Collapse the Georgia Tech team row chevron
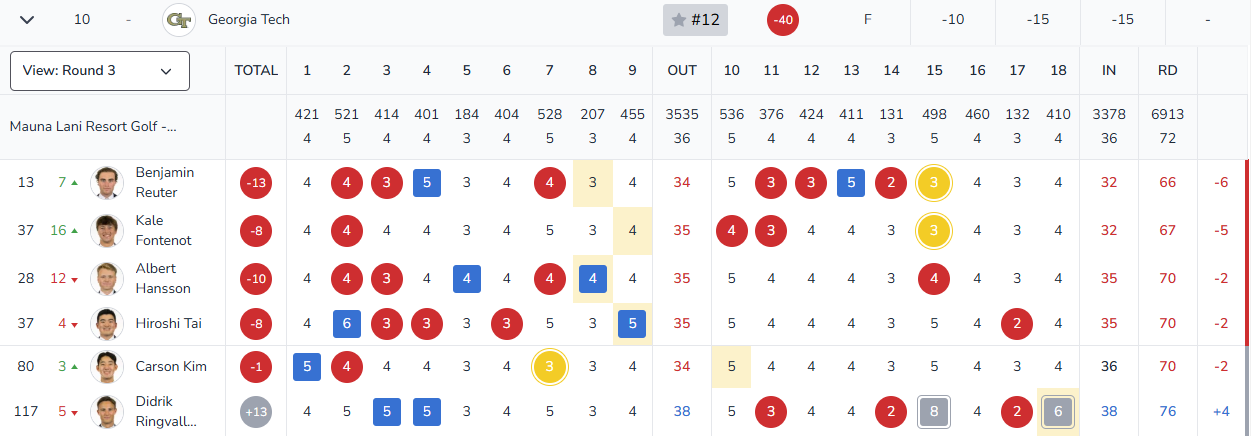Viewport: 1251px width, 436px height. (28, 20)
